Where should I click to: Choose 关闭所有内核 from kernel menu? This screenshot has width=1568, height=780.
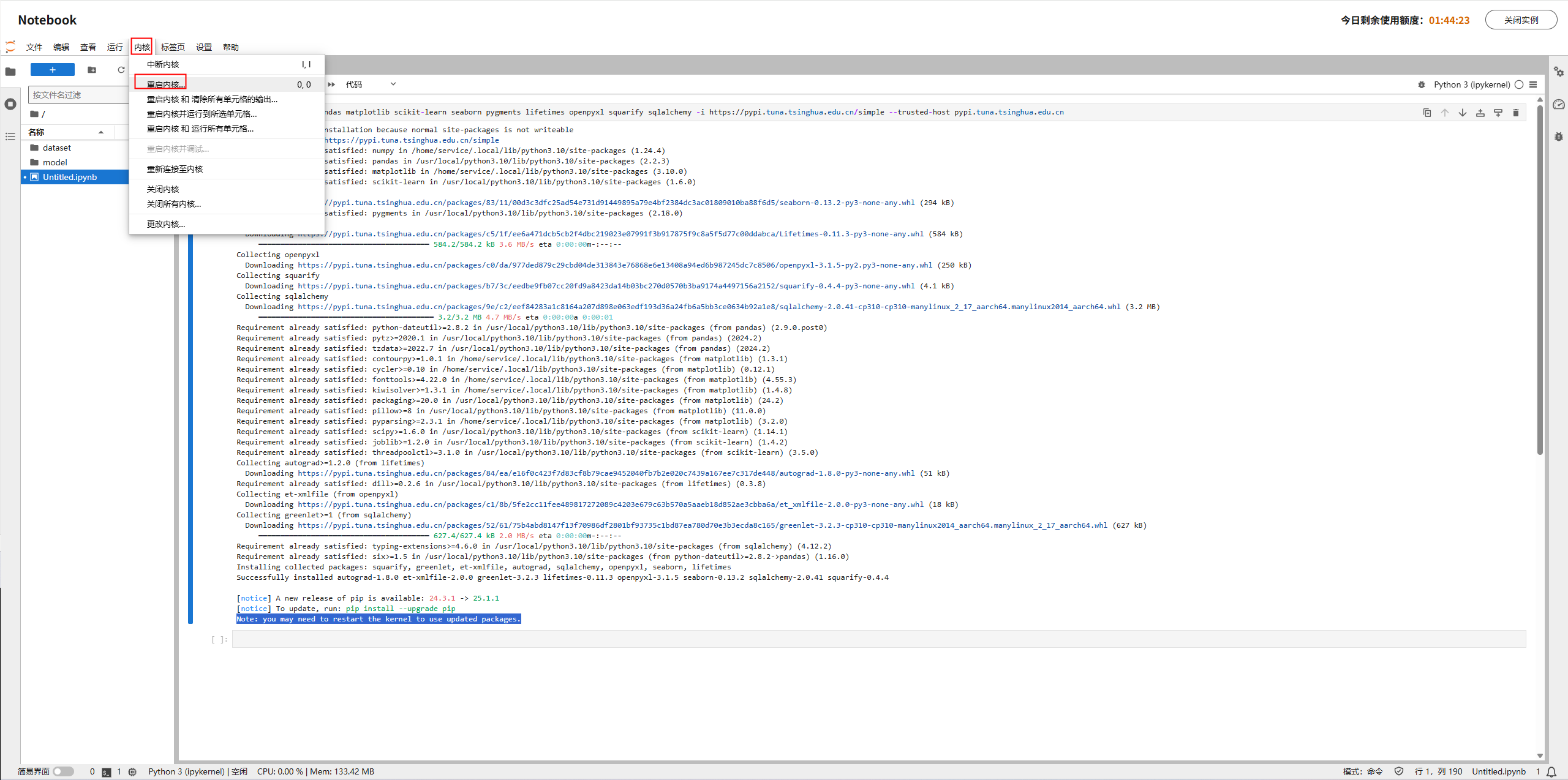pyautogui.click(x=173, y=204)
